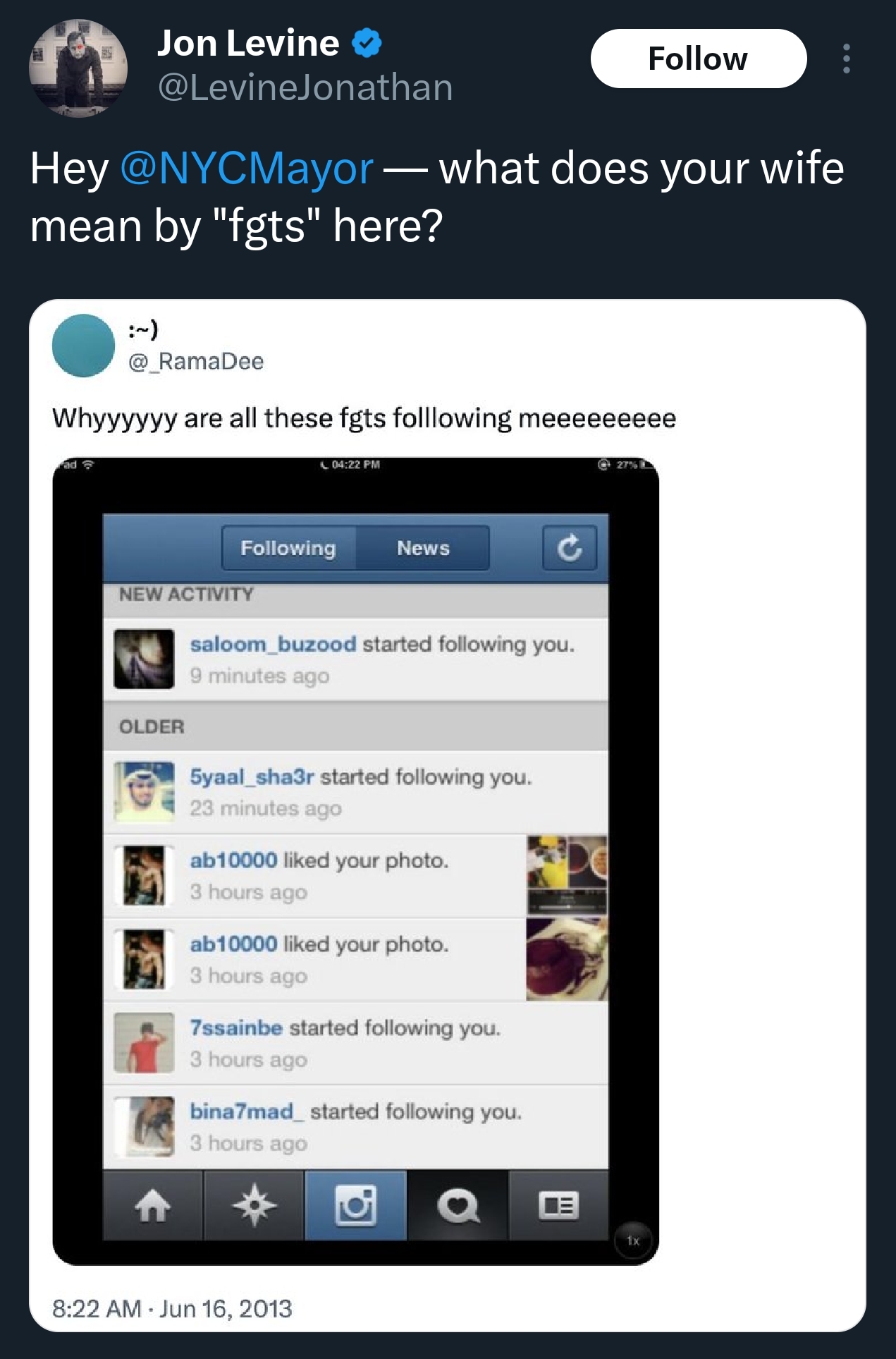The image size is (896, 1359).
Task: Click the teal quoted tweet avatar
Action: pos(83,346)
